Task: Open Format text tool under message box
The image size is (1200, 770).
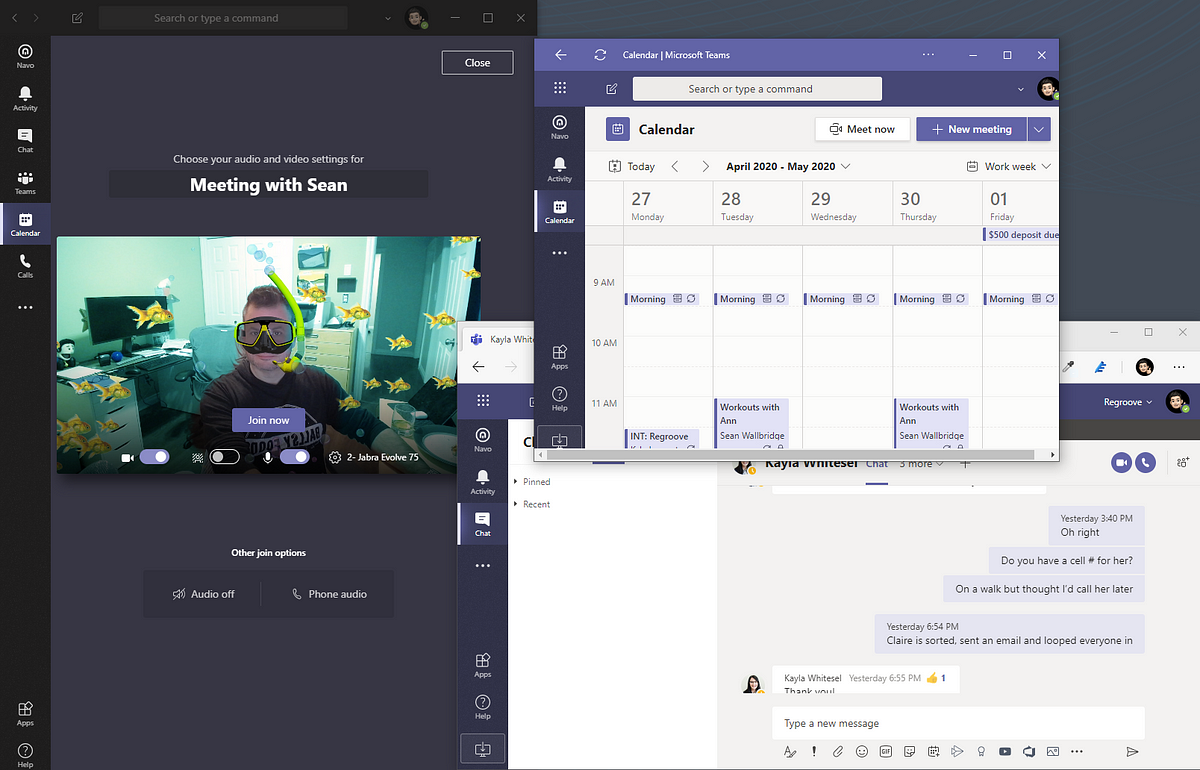Action: tap(789, 751)
